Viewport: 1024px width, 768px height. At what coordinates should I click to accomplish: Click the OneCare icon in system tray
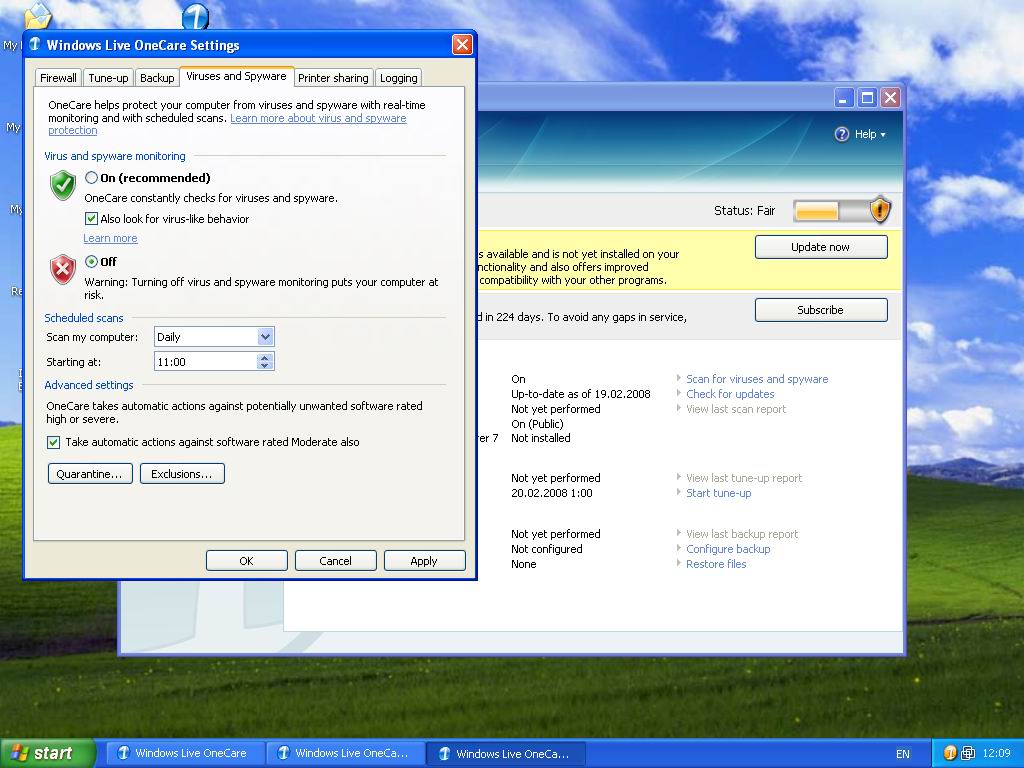point(949,753)
